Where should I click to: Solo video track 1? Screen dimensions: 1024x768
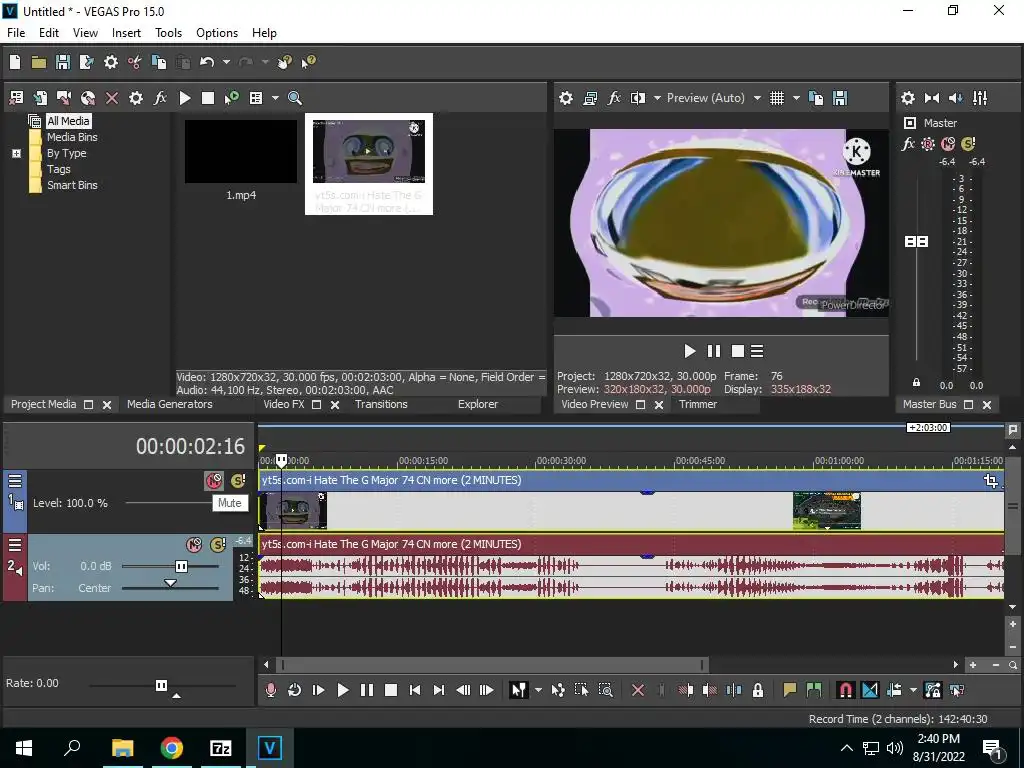pos(238,481)
